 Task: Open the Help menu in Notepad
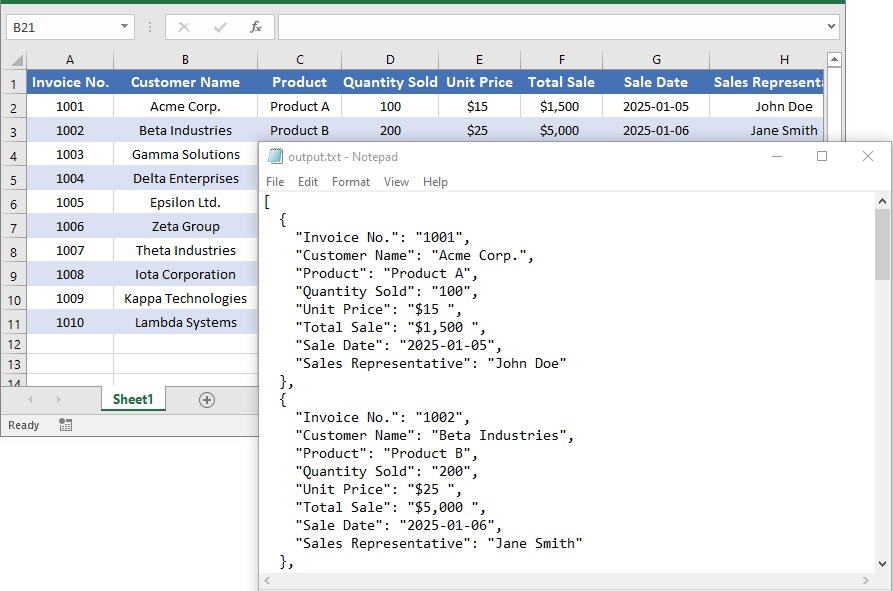(x=435, y=181)
